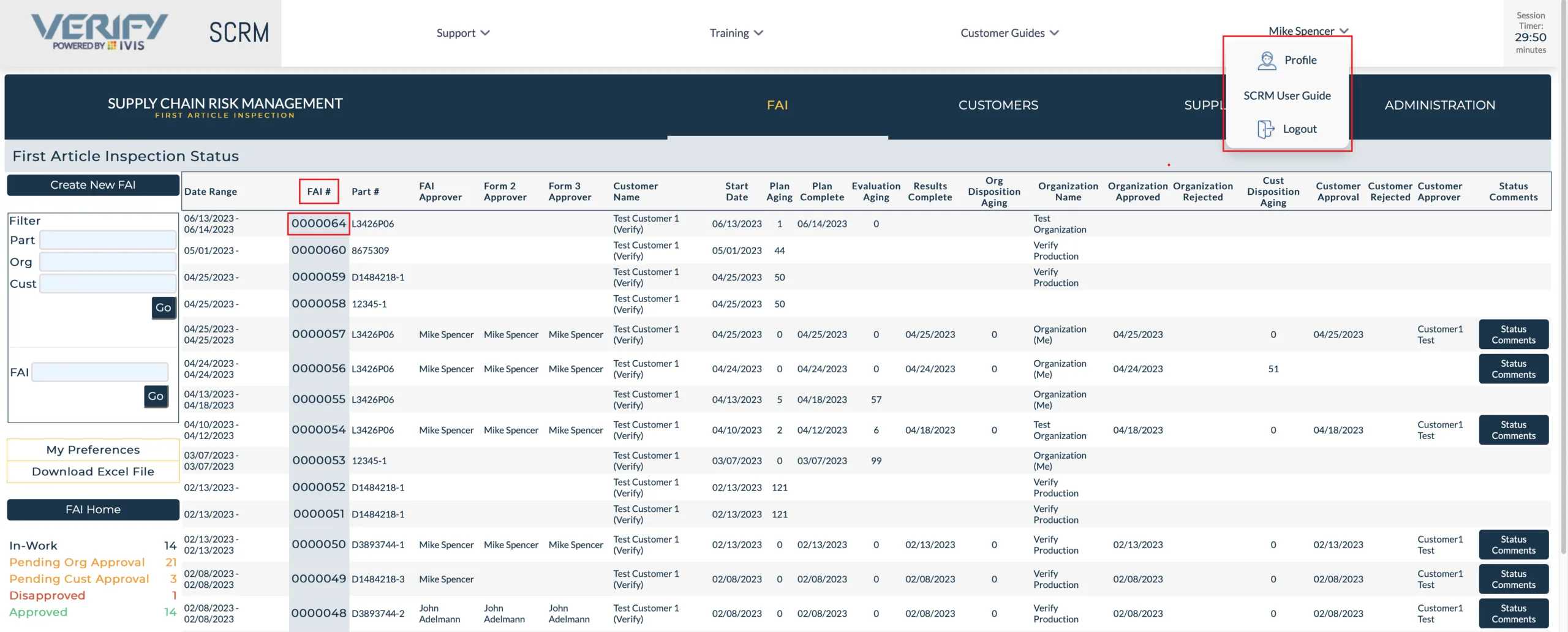Click the Org filter input field
Screen dimensions: 1568x632
coord(108,262)
